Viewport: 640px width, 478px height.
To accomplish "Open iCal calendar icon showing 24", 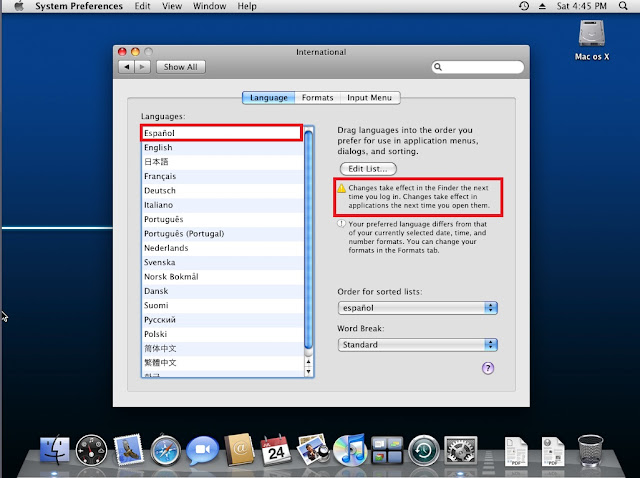I will click(x=276, y=450).
